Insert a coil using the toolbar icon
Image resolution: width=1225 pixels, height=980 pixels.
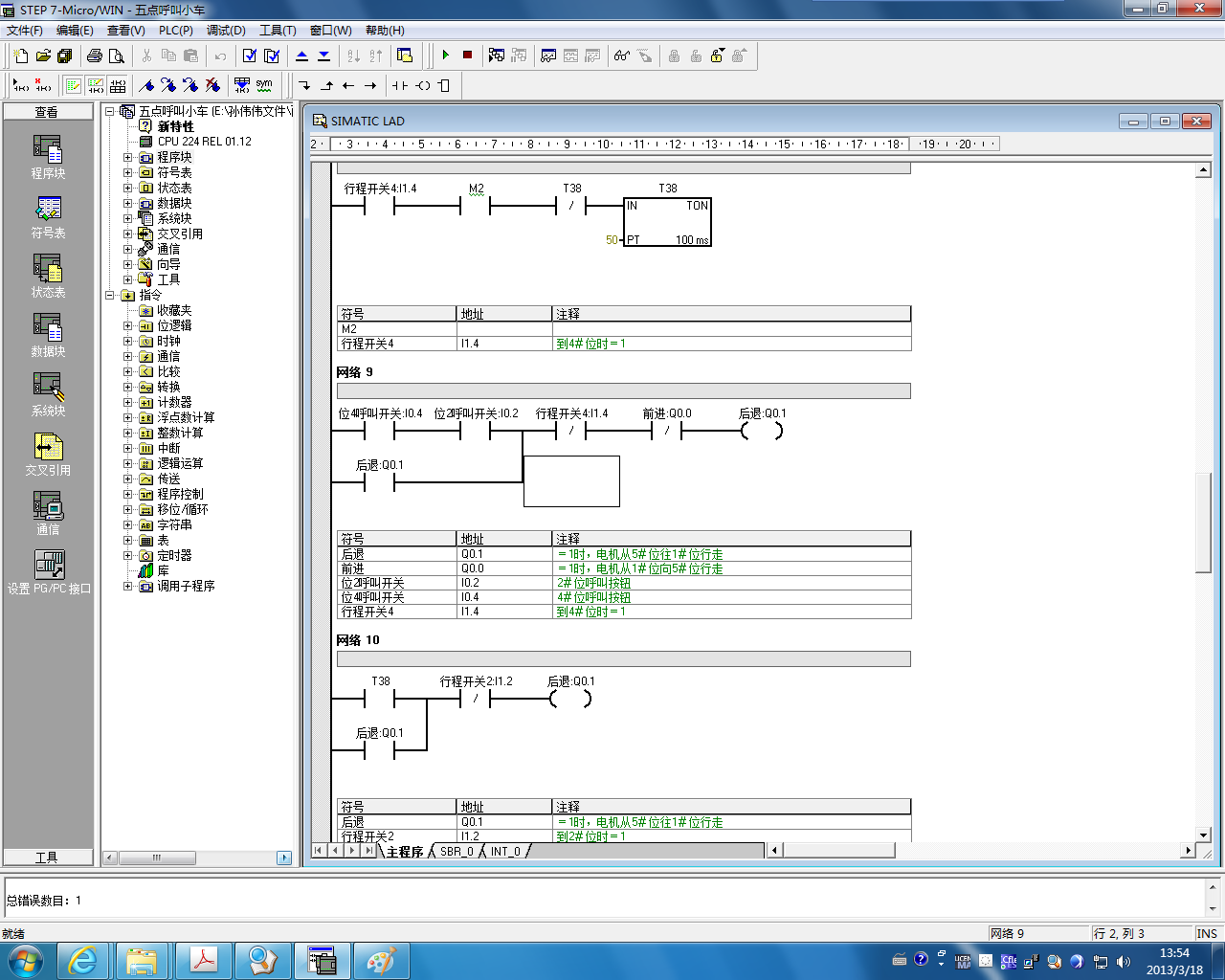(x=422, y=85)
